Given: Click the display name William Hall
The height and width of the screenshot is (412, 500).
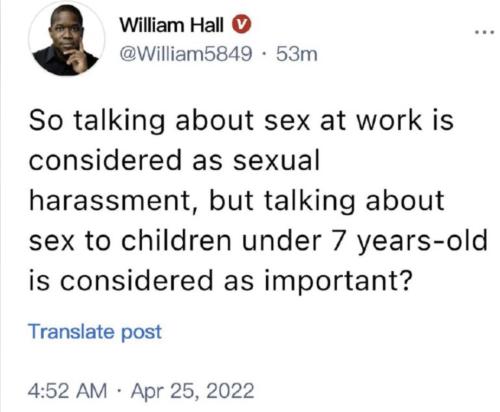Looking at the screenshot, I should tap(172, 25).
